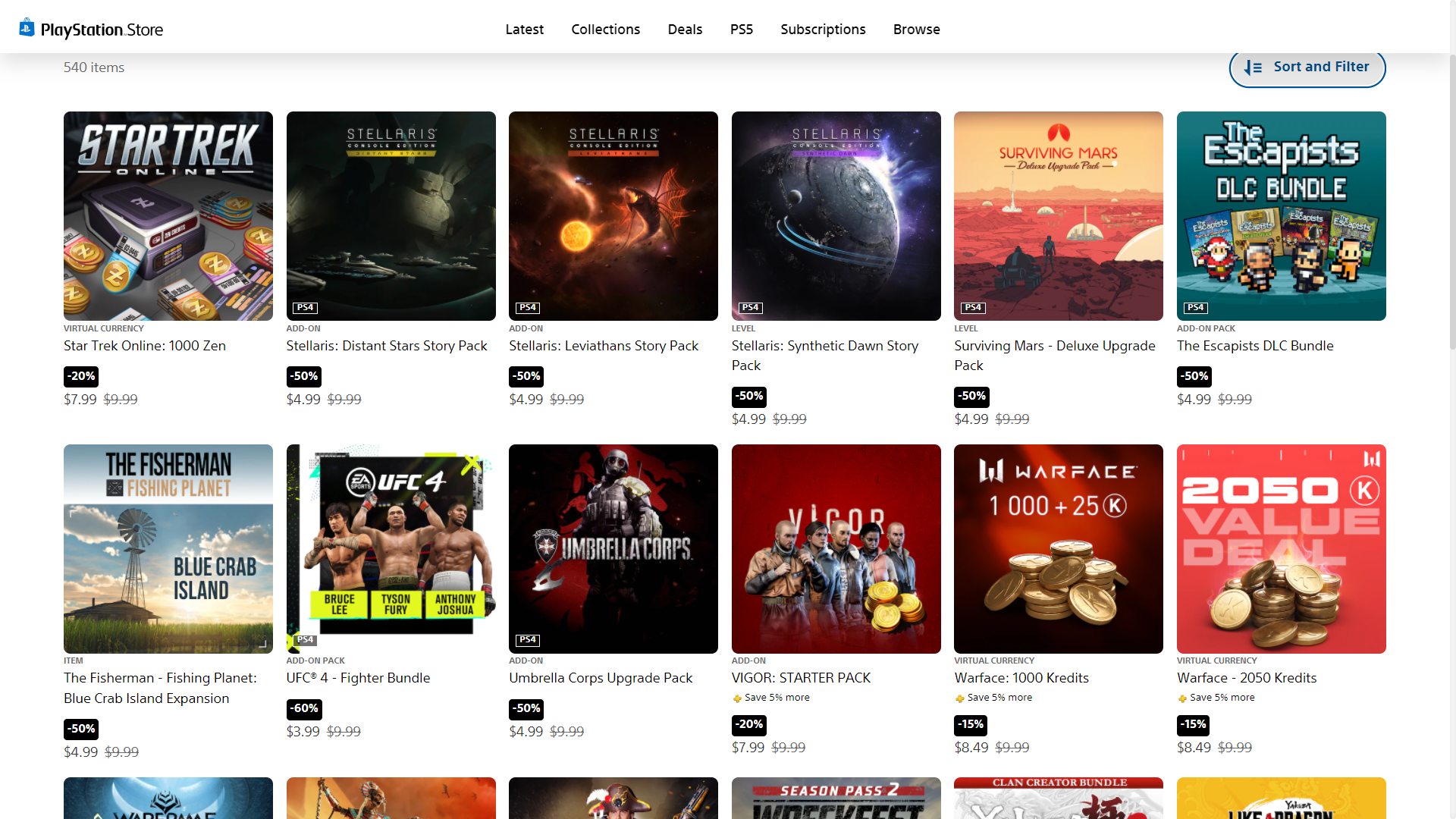Click the PS Plus icon under VIGOR: STARTER PACK
Image resolution: width=1456 pixels, height=819 pixels.
(737, 698)
